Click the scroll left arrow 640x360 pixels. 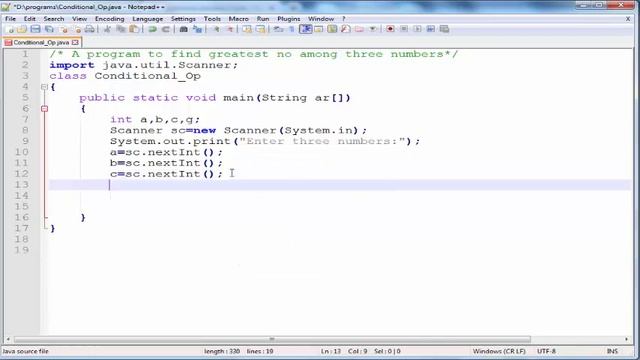tap(8, 339)
